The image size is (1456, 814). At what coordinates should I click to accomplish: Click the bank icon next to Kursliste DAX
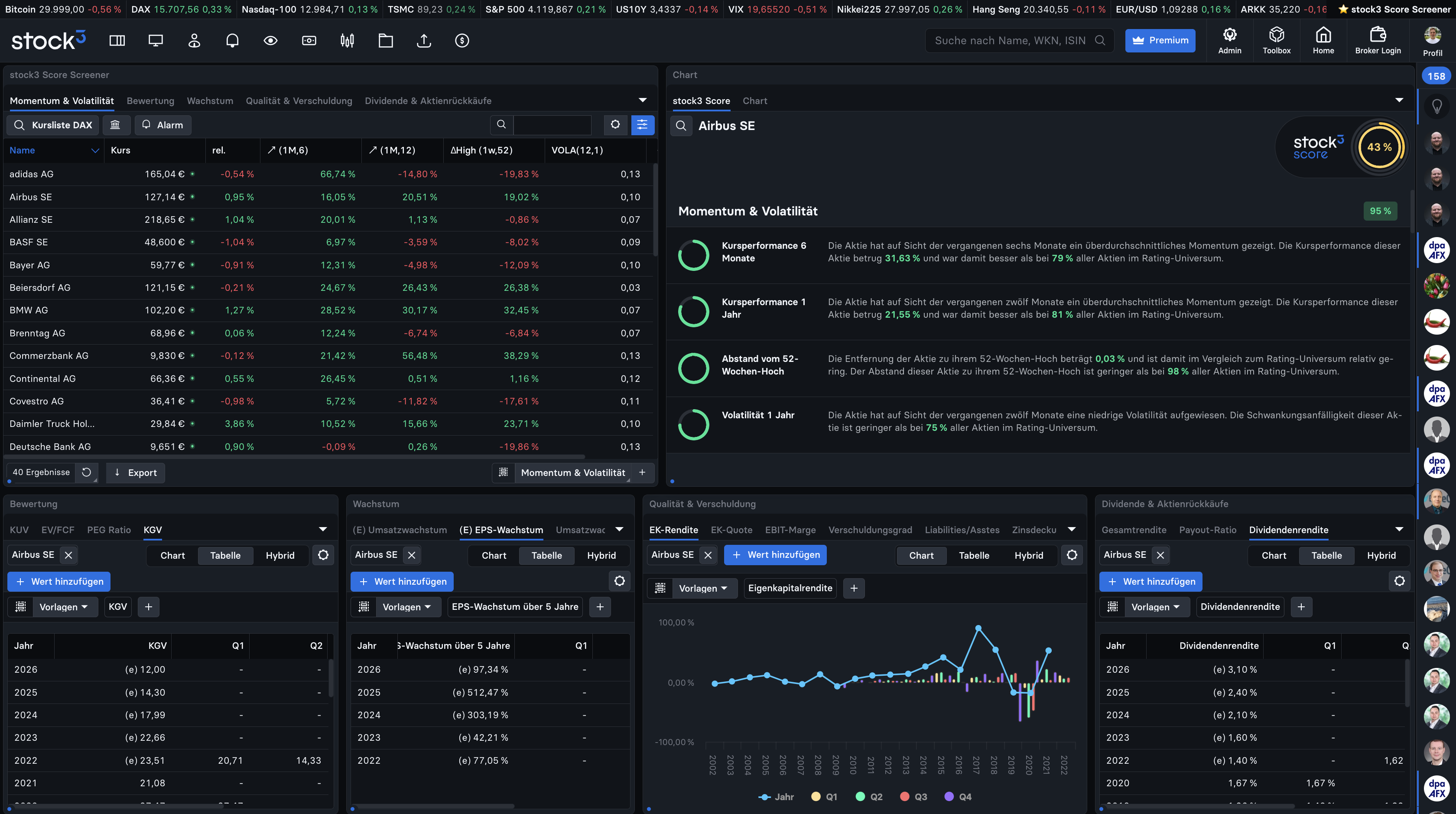(x=115, y=125)
